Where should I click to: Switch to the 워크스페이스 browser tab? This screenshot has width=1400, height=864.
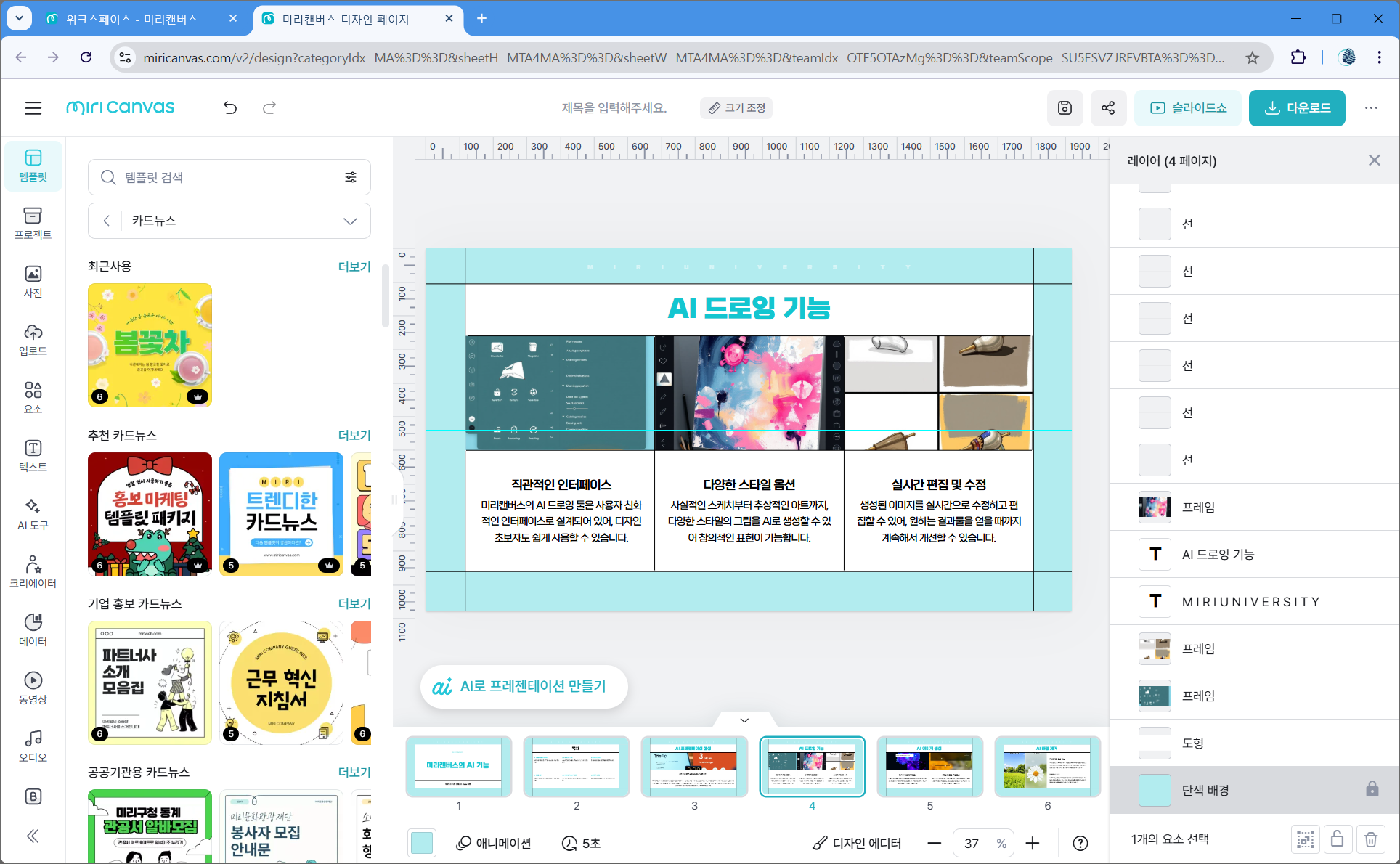pyautogui.click(x=132, y=19)
